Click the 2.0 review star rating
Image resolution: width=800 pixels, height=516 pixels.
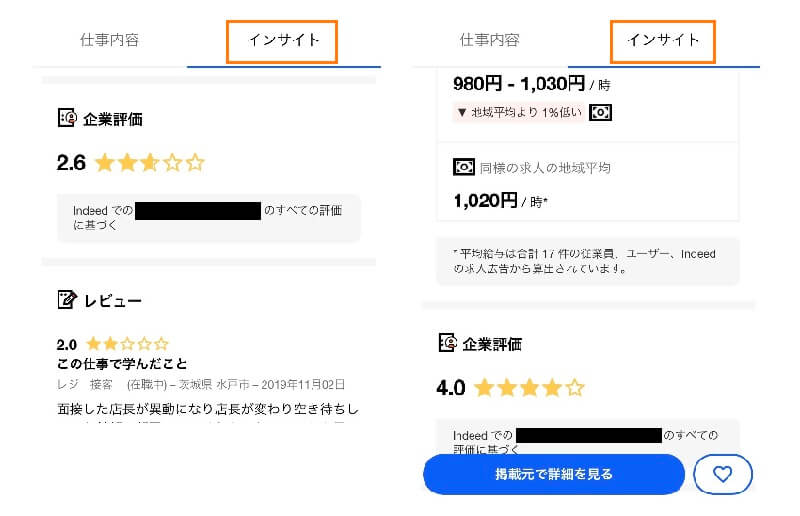tap(113, 344)
